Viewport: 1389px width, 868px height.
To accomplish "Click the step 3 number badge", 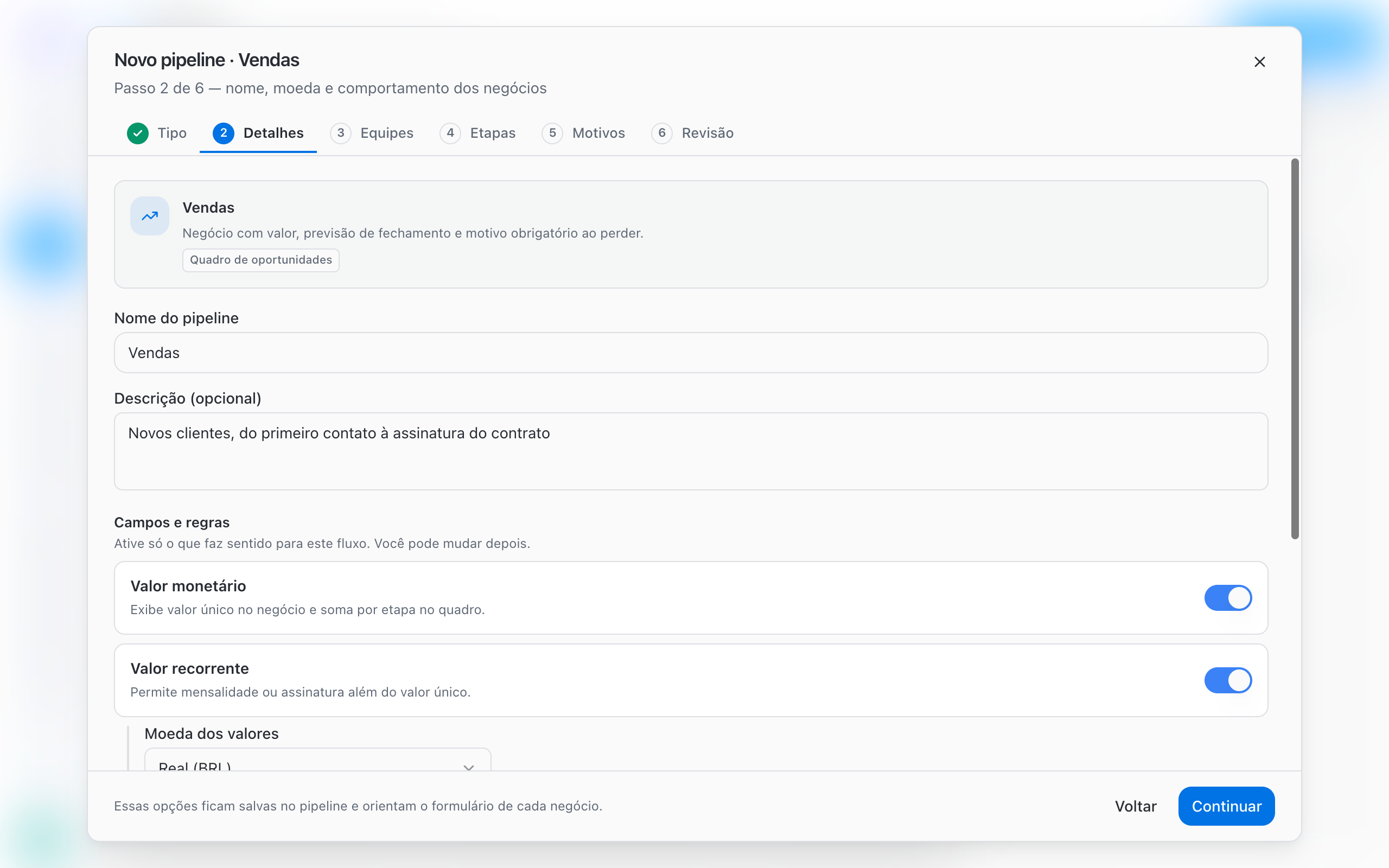I will (340, 133).
